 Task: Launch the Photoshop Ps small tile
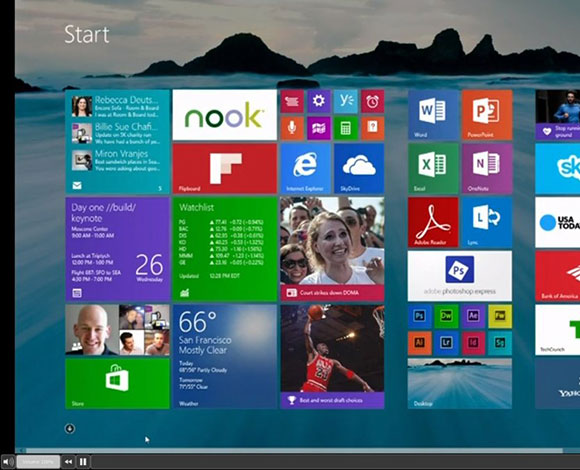tap(419, 316)
